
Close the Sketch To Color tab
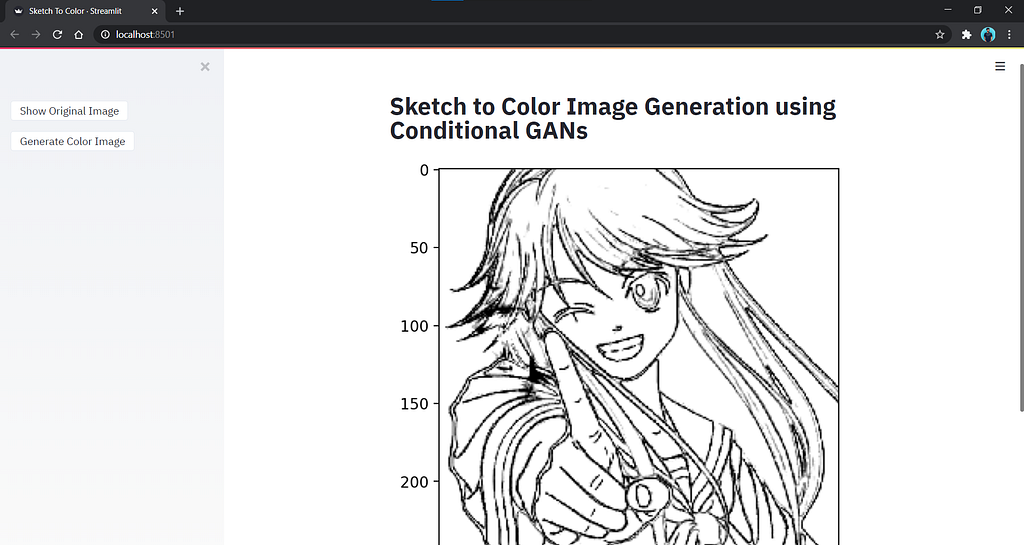[x=155, y=11]
